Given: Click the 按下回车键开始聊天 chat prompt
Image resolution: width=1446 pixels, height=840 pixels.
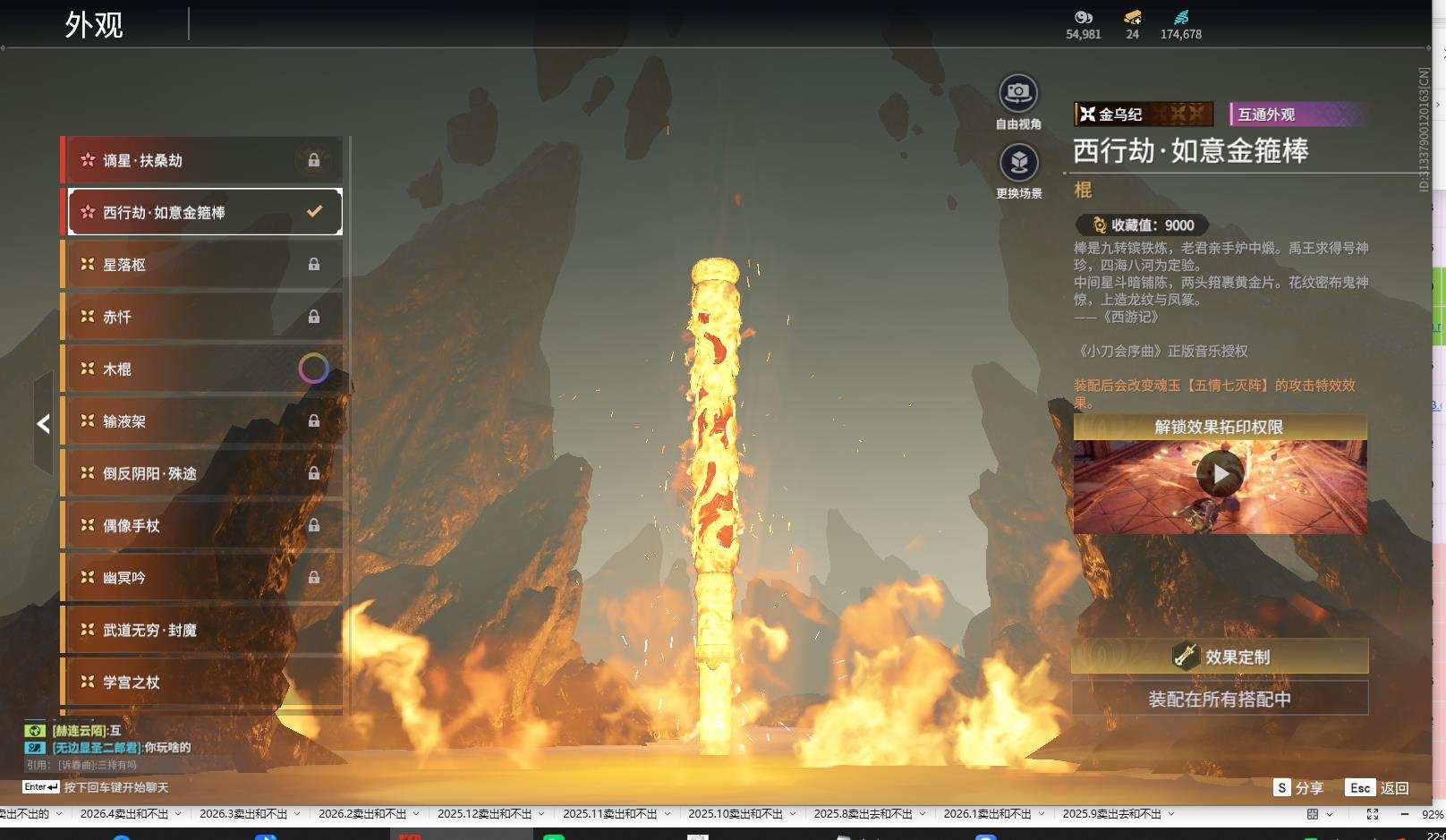Looking at the screenshot, I should pos(116,787).
